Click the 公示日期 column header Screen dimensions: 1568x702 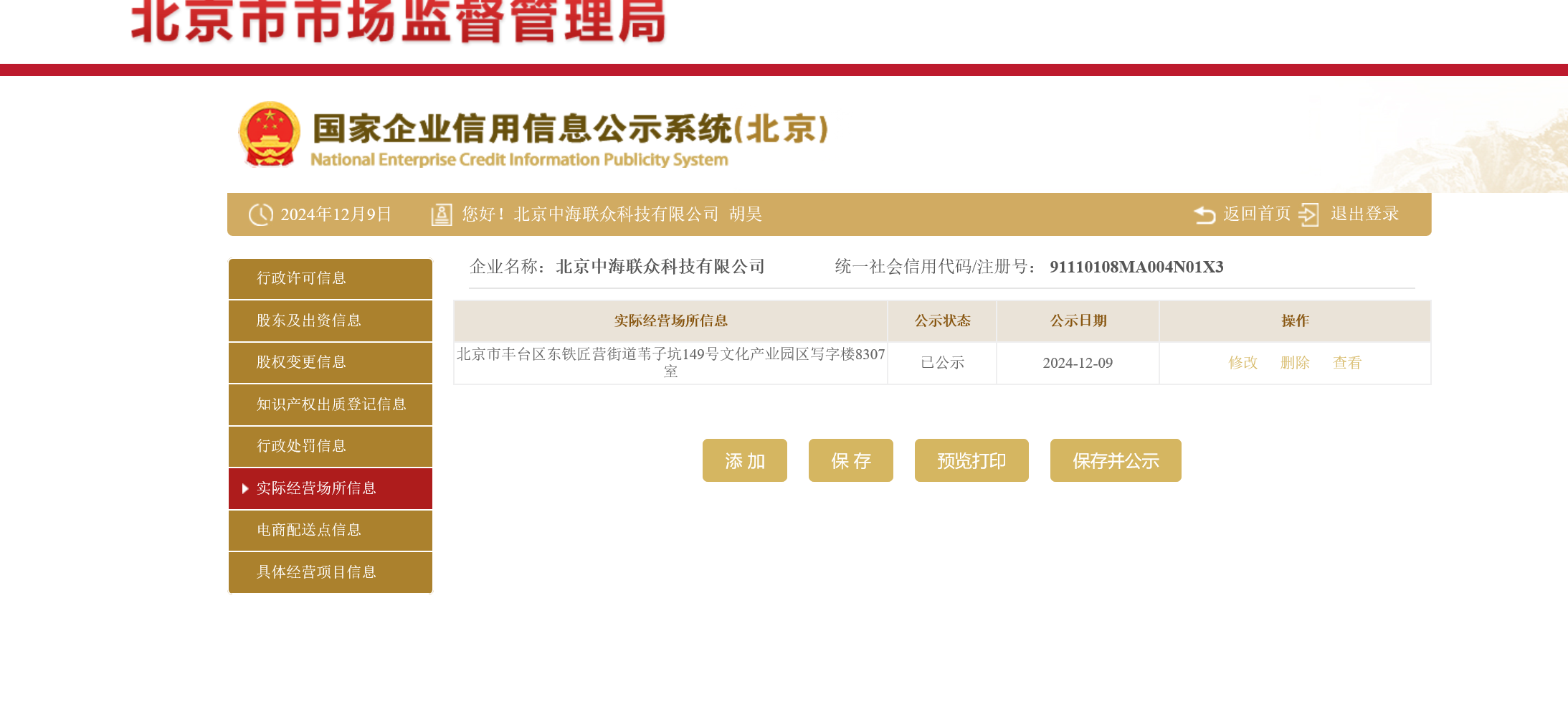click(1078, 321)
